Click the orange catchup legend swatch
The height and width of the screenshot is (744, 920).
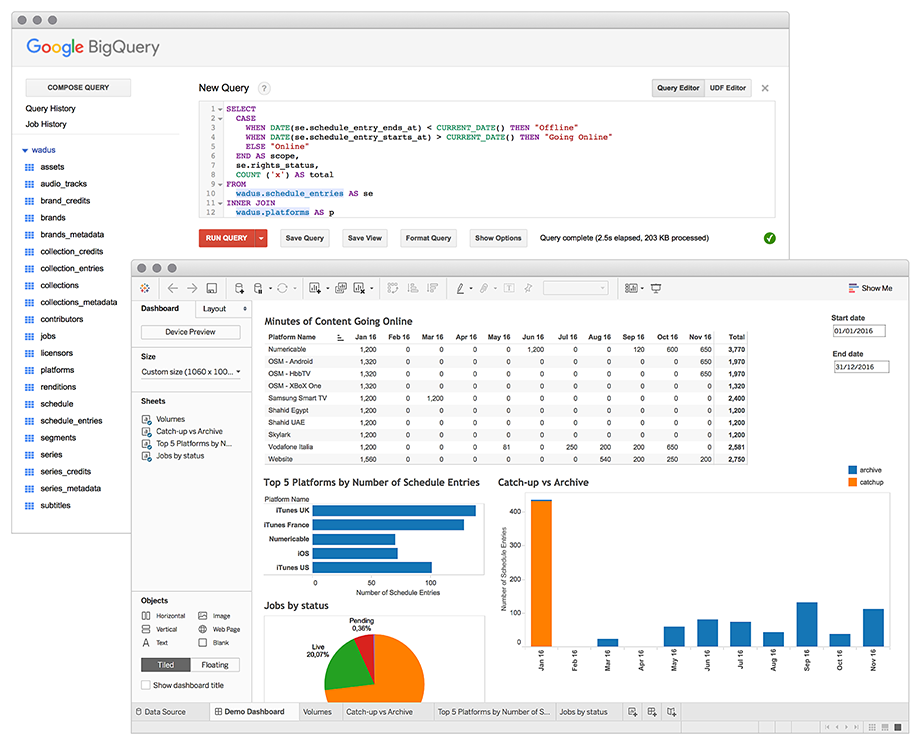tap(853, 482)
